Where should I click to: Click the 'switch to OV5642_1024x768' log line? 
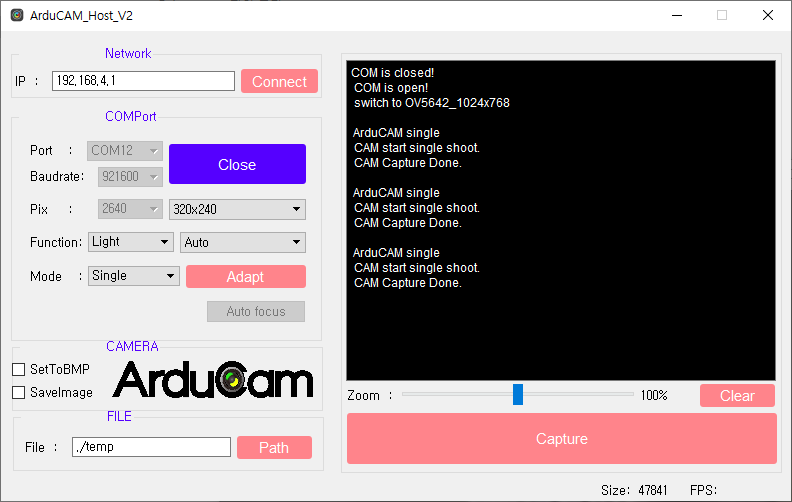pos(432,103)
